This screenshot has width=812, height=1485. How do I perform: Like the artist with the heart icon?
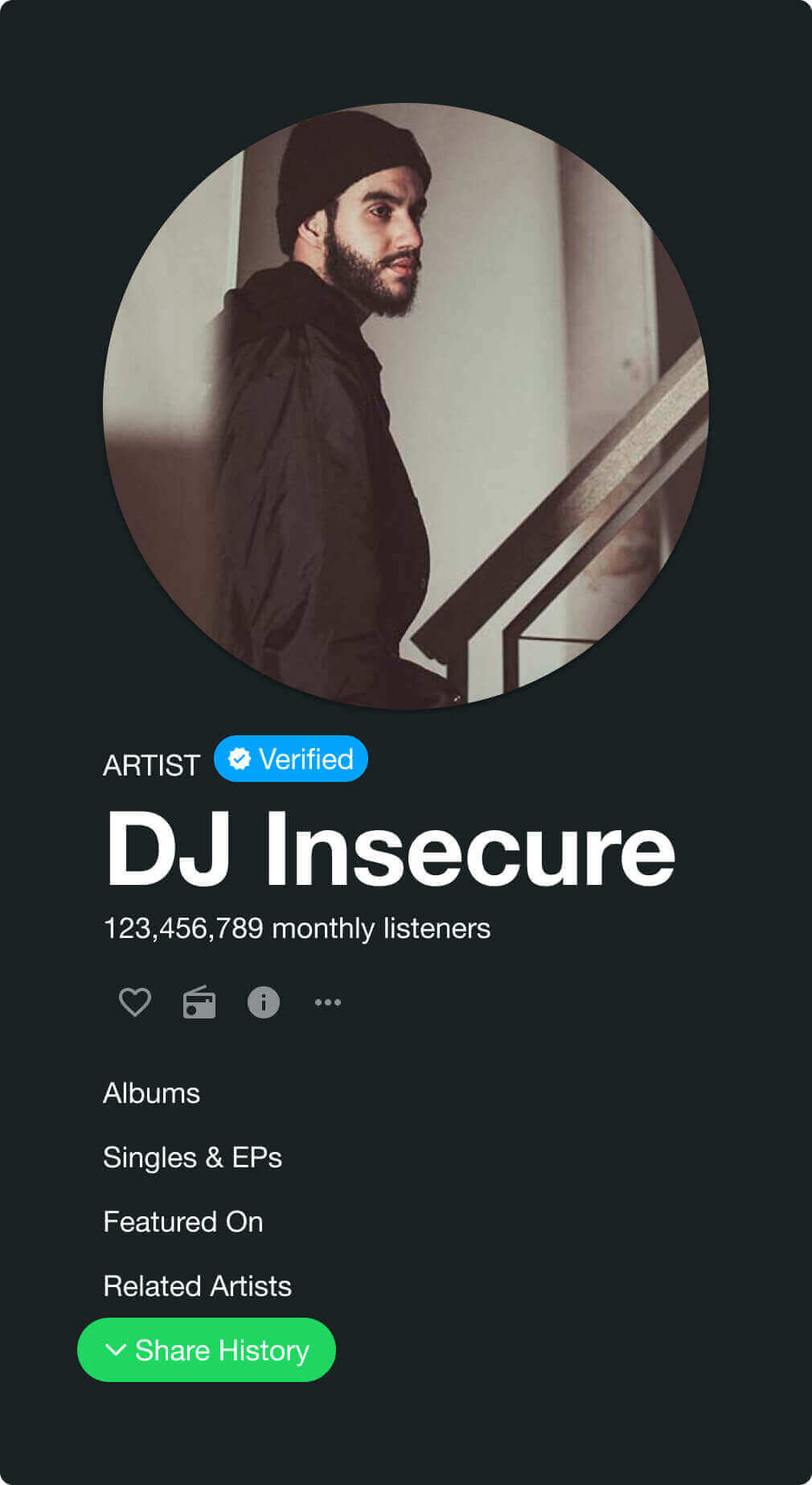tap(135, 1002)
